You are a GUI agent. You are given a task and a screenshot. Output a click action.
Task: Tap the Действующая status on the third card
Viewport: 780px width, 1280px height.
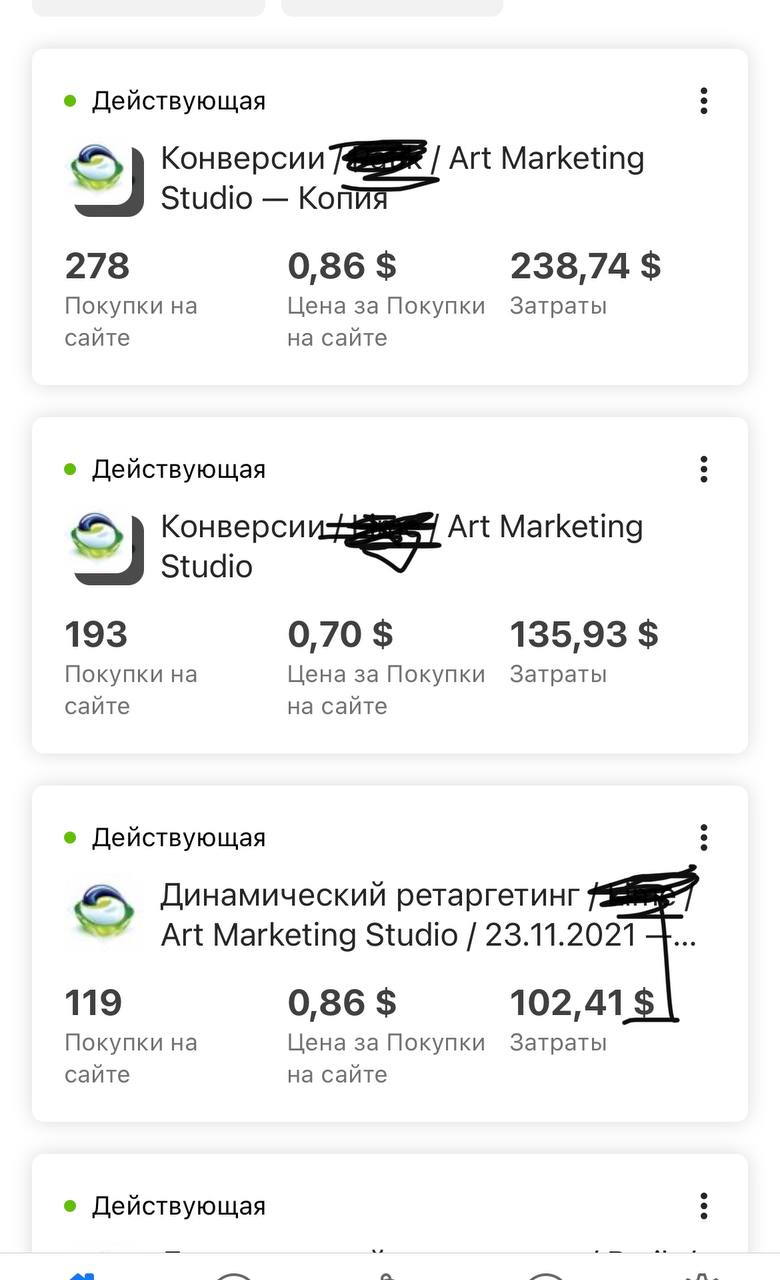[179, 837]
